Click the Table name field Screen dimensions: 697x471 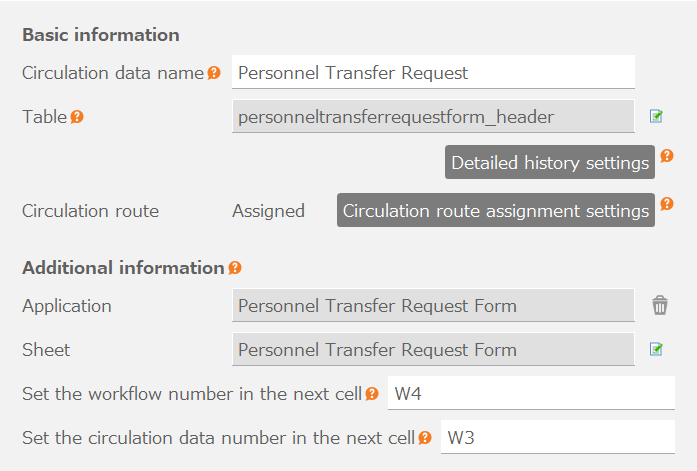[x=433, y=117]
